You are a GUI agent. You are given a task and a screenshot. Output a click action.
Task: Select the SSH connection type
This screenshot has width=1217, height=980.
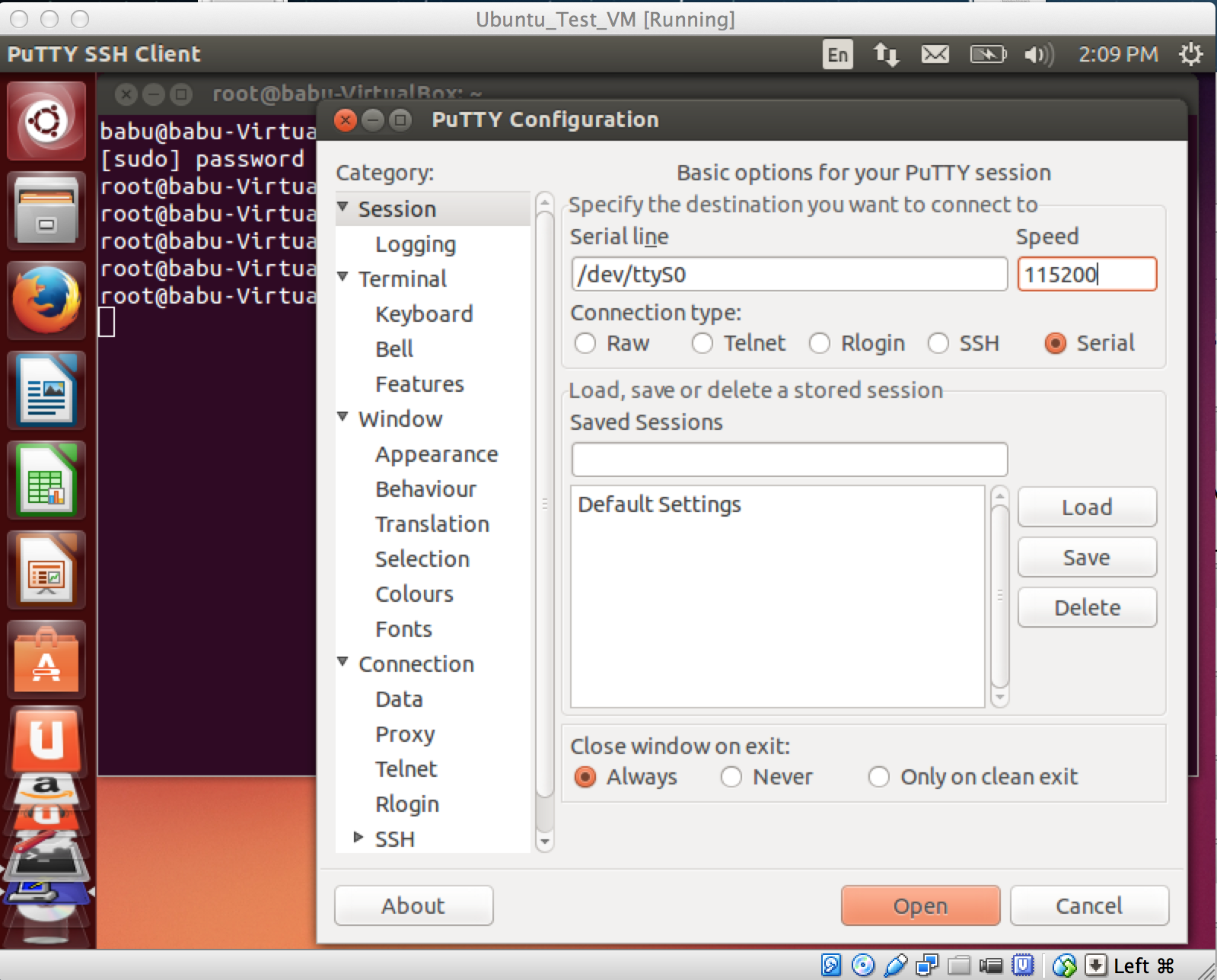[x=938, y=343]
